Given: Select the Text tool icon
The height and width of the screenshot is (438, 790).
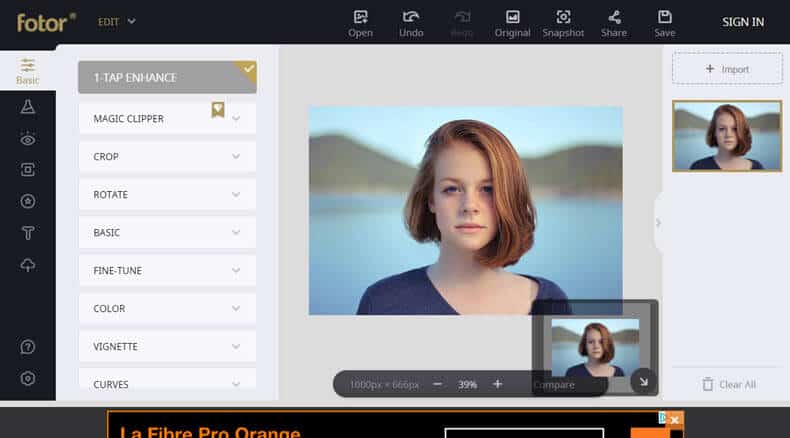Looking at the screenshot, I should 28,233.
